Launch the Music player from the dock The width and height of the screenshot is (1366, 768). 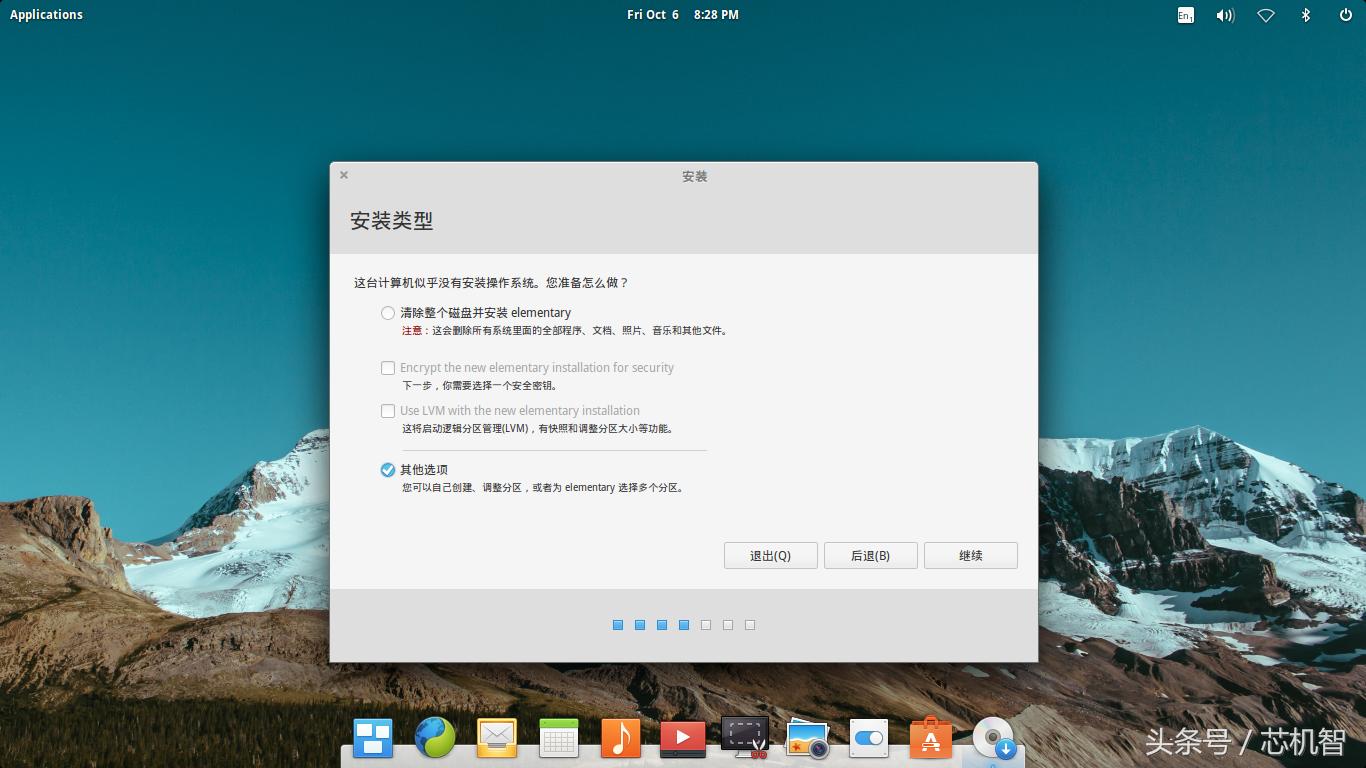(620, 738)
